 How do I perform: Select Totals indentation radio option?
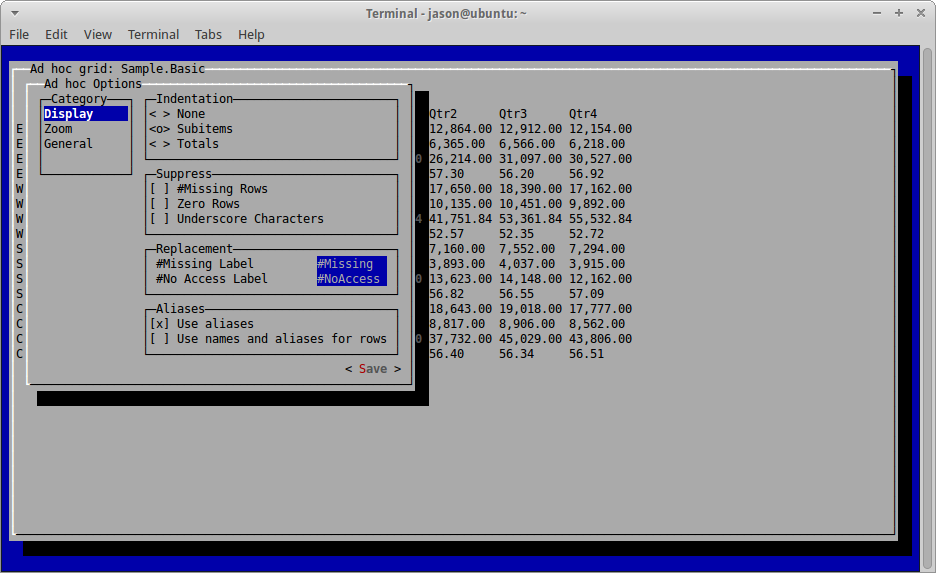[x=184, y=144]
